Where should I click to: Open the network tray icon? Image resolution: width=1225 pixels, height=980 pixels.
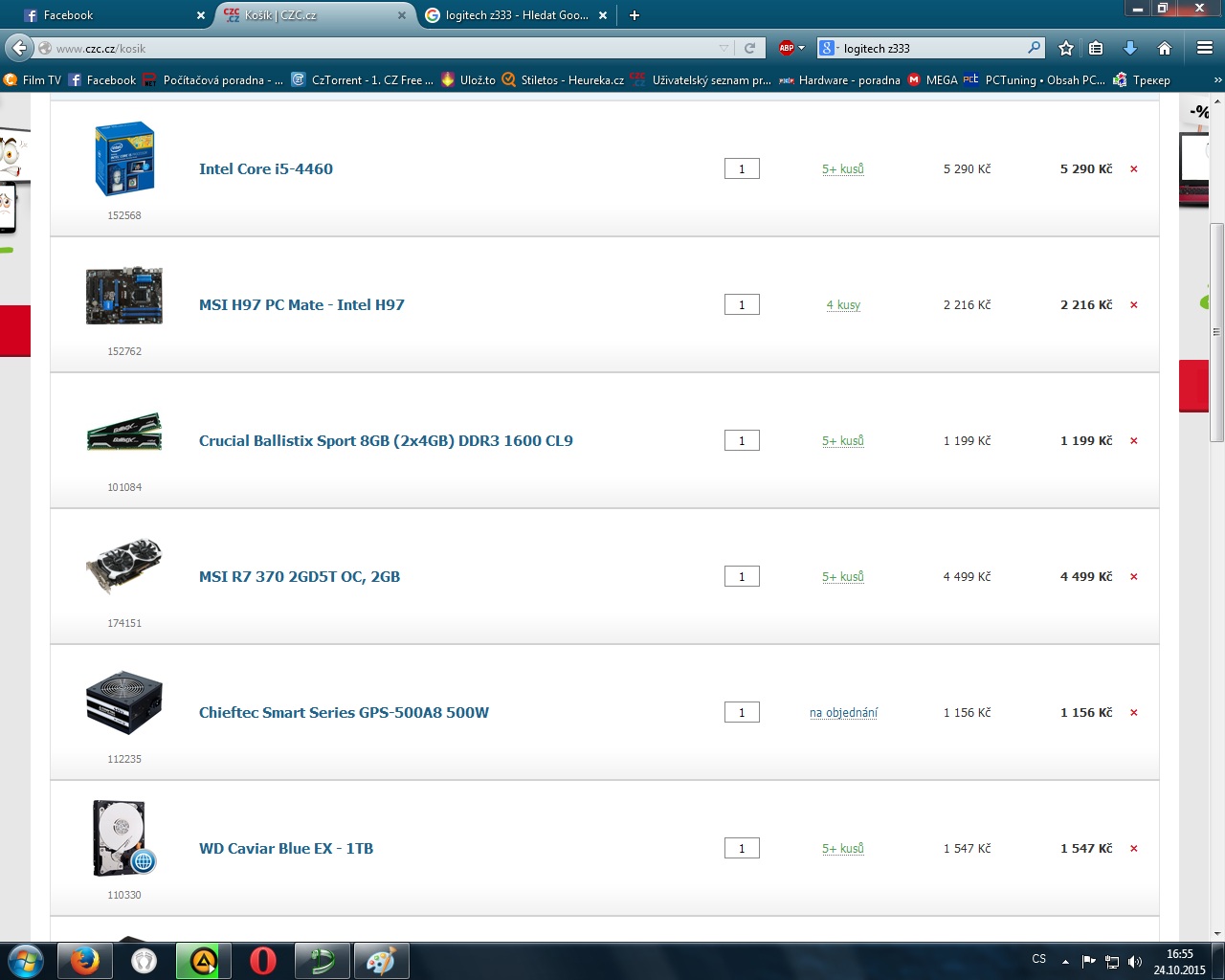pyautogui.click(x=1112, y=962)
